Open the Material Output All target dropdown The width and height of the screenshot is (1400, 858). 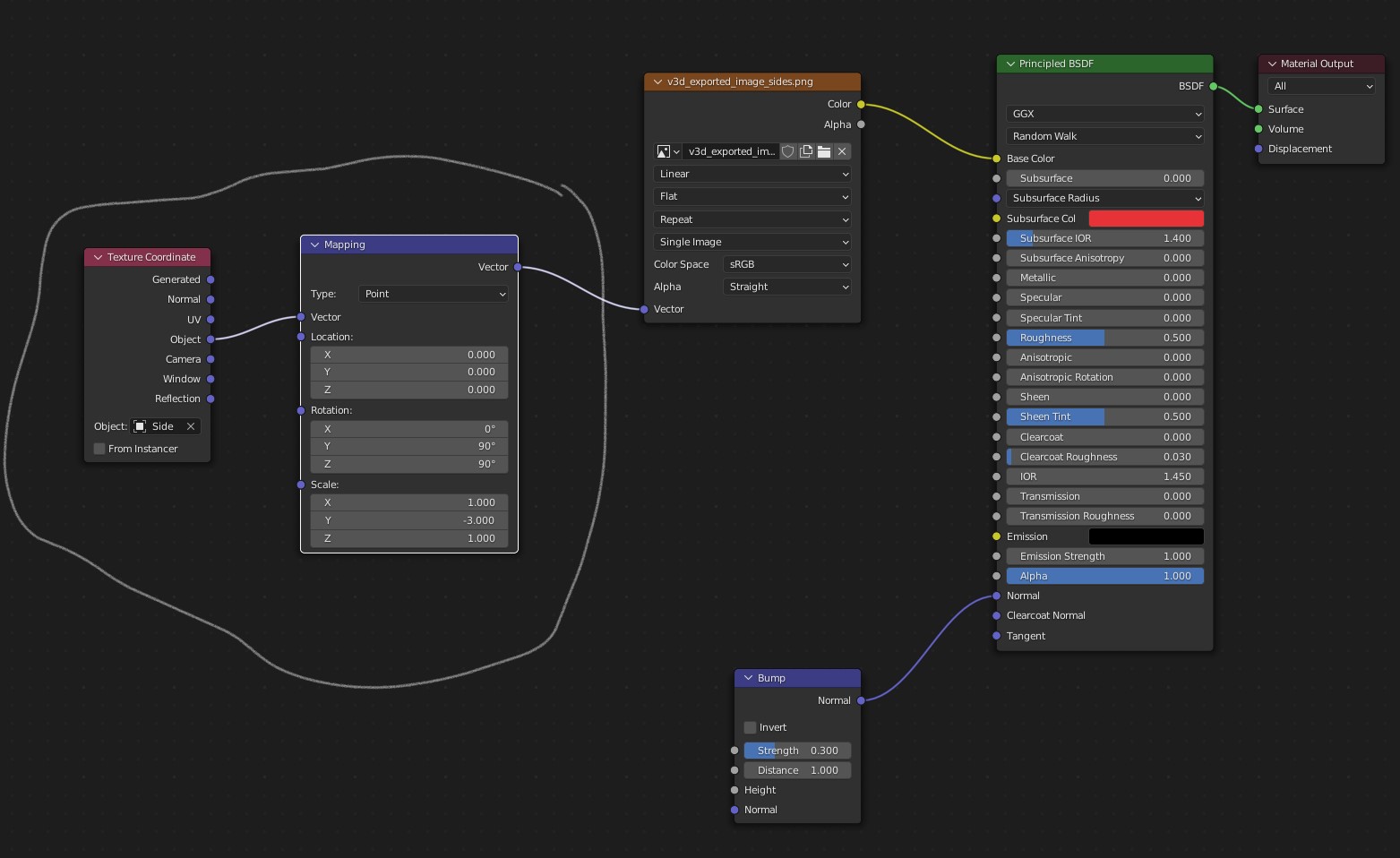tap(1321, 86)
